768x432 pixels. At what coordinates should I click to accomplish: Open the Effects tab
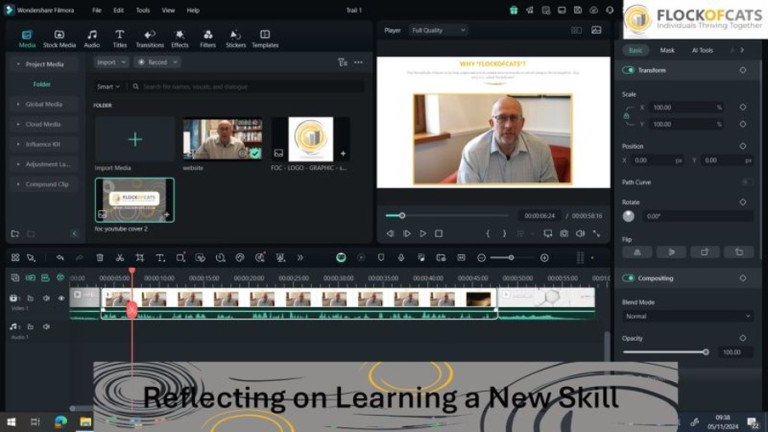180,39
